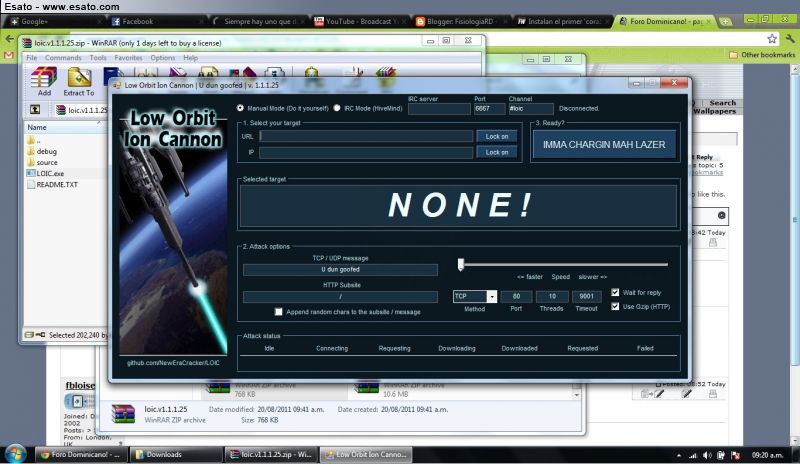This screenshot has height=464, width=800.
Task: Open Chrome's wrench settings menu
Action: (790, 39)
